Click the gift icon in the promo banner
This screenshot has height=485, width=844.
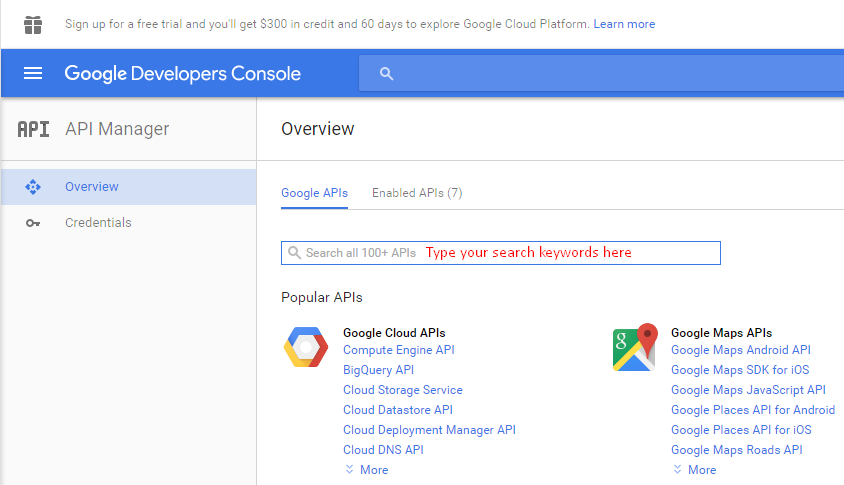[33, 25]
